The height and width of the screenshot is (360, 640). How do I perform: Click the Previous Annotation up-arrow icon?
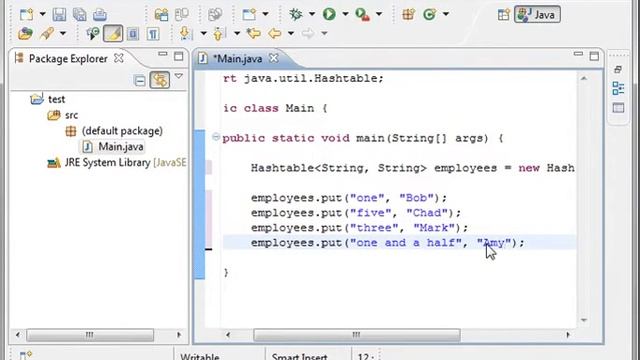[x=219, y=33]
